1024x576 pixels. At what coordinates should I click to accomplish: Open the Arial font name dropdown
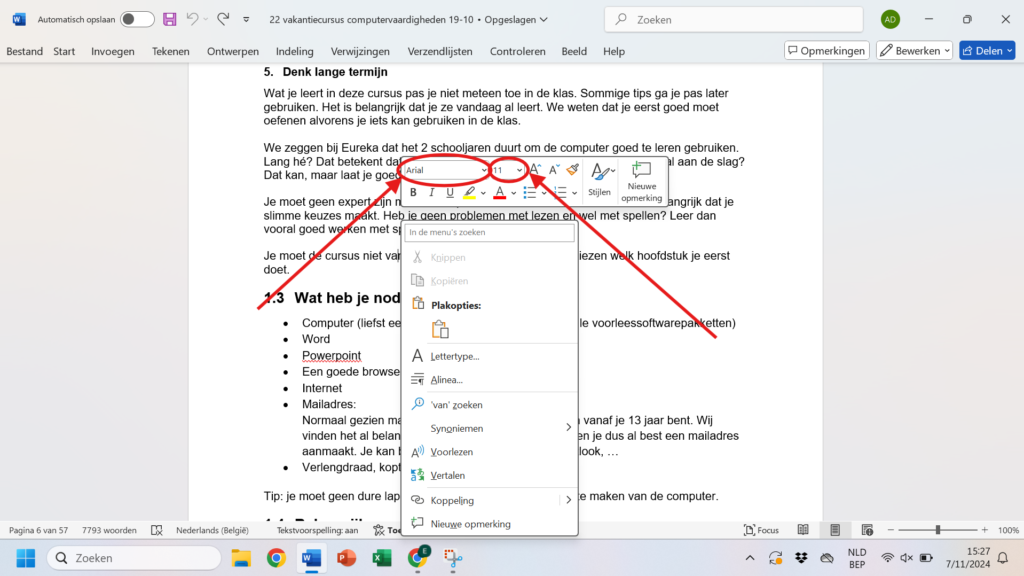[x=446, y=171]
